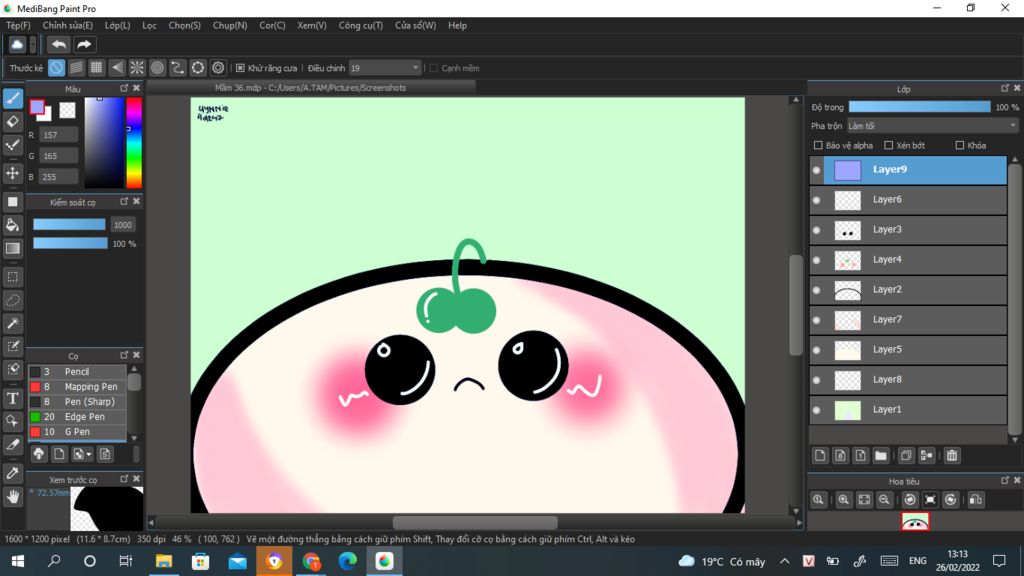1024x576 pixels.
Task: Select the rectangular Selection tool
Action: (x=12, y=277)
